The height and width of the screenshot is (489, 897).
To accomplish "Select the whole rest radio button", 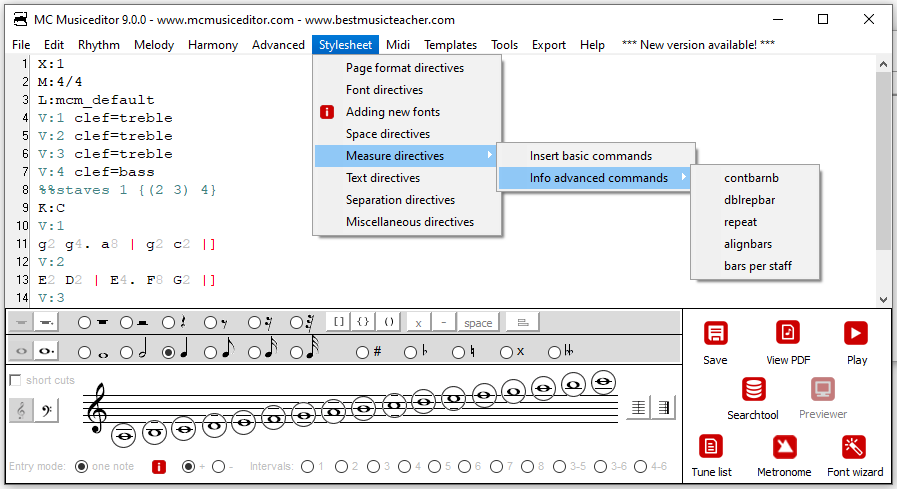I will coord(84,323).
